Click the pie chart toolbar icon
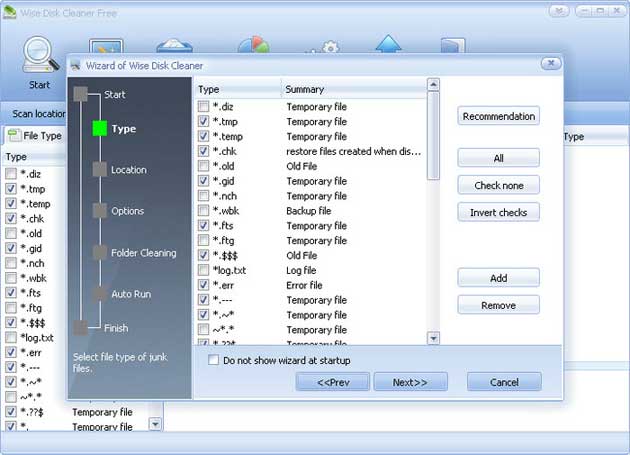 tap(253, 45)
